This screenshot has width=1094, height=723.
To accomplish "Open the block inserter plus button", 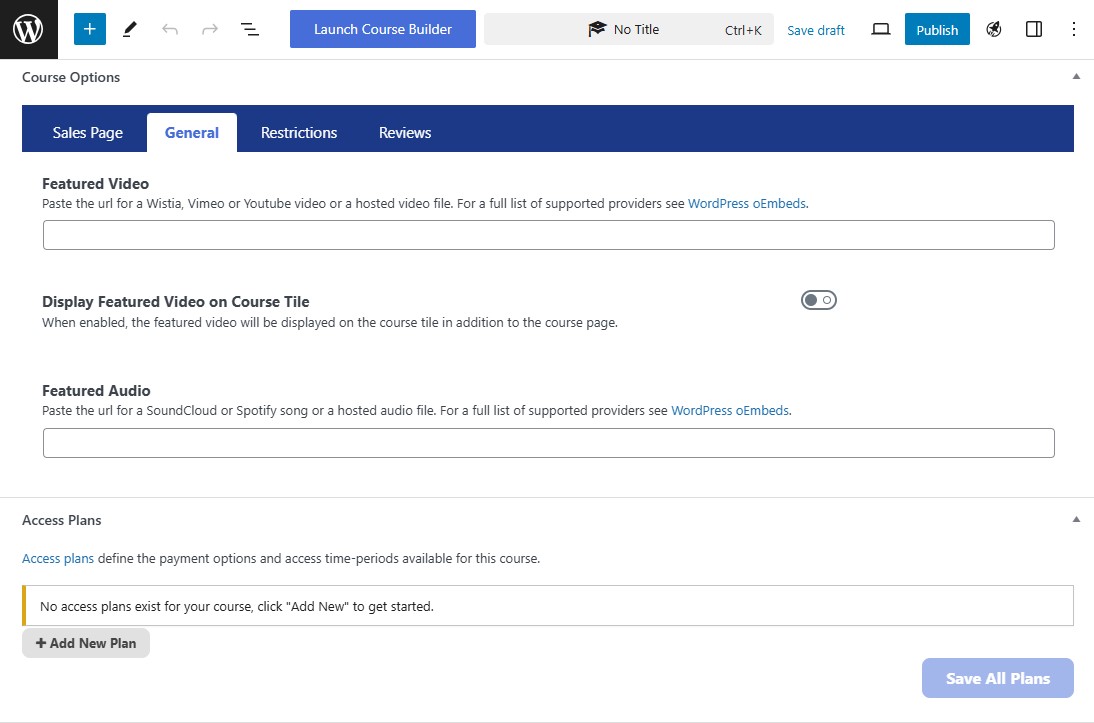I will pos(89,29).
